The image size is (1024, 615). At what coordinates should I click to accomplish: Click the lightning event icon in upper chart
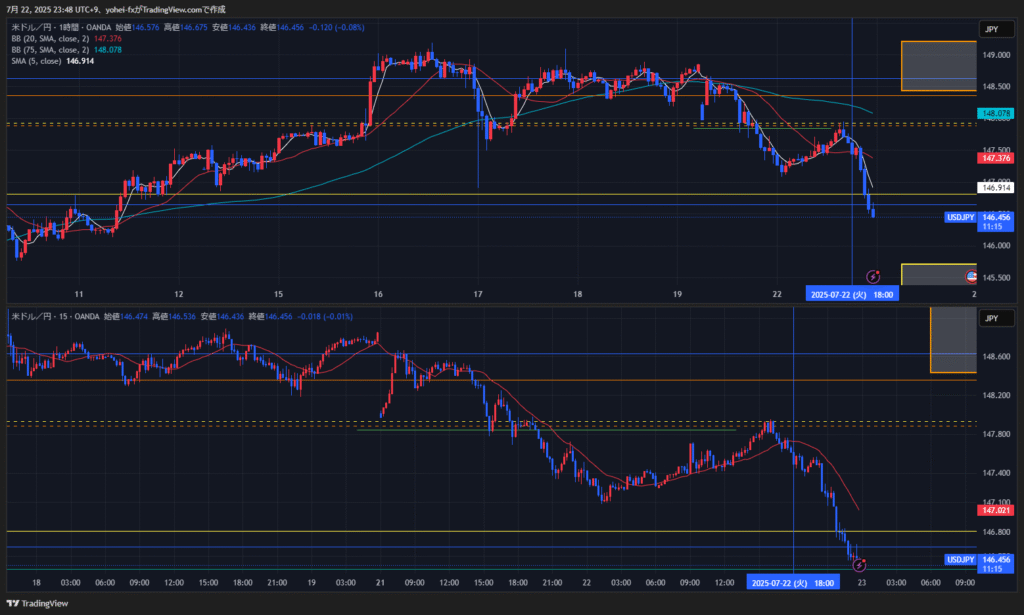[x=872, y=276]
